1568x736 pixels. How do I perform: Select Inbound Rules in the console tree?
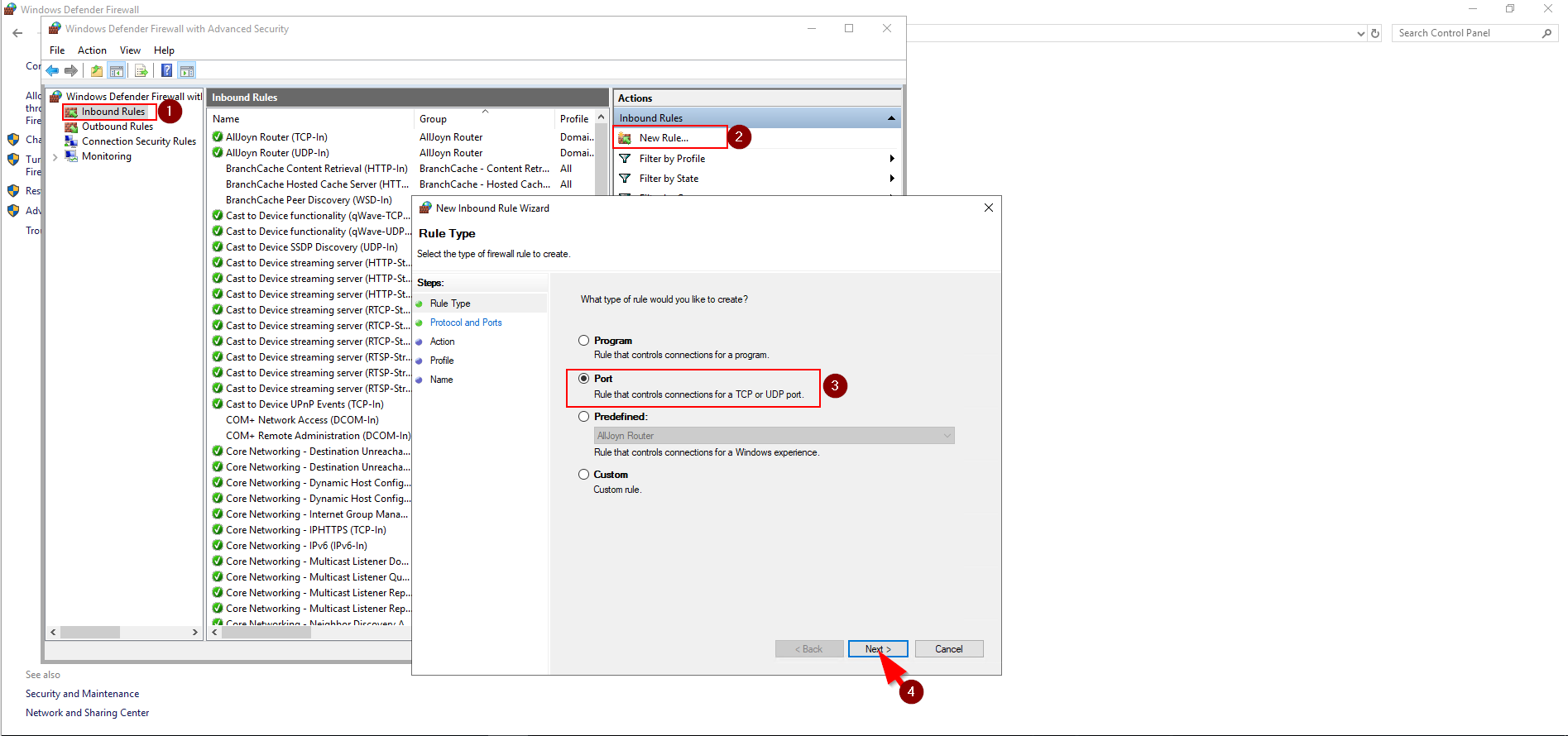point(113,112)
